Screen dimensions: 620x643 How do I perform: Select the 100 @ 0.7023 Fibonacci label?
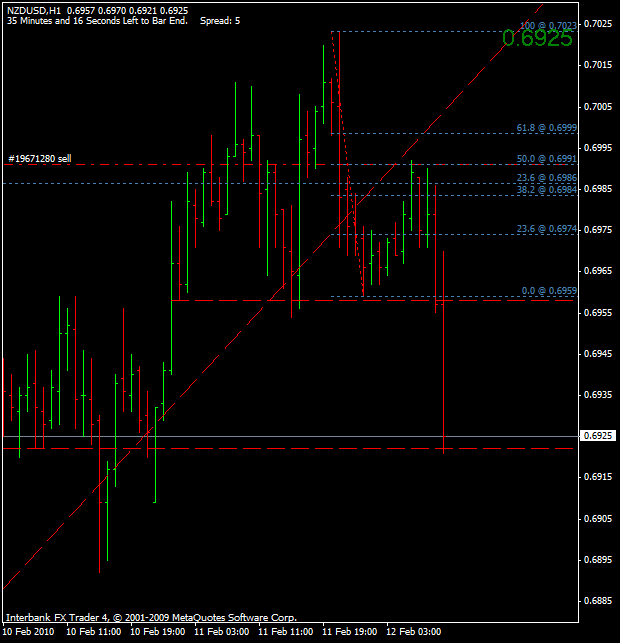point(548,25)
